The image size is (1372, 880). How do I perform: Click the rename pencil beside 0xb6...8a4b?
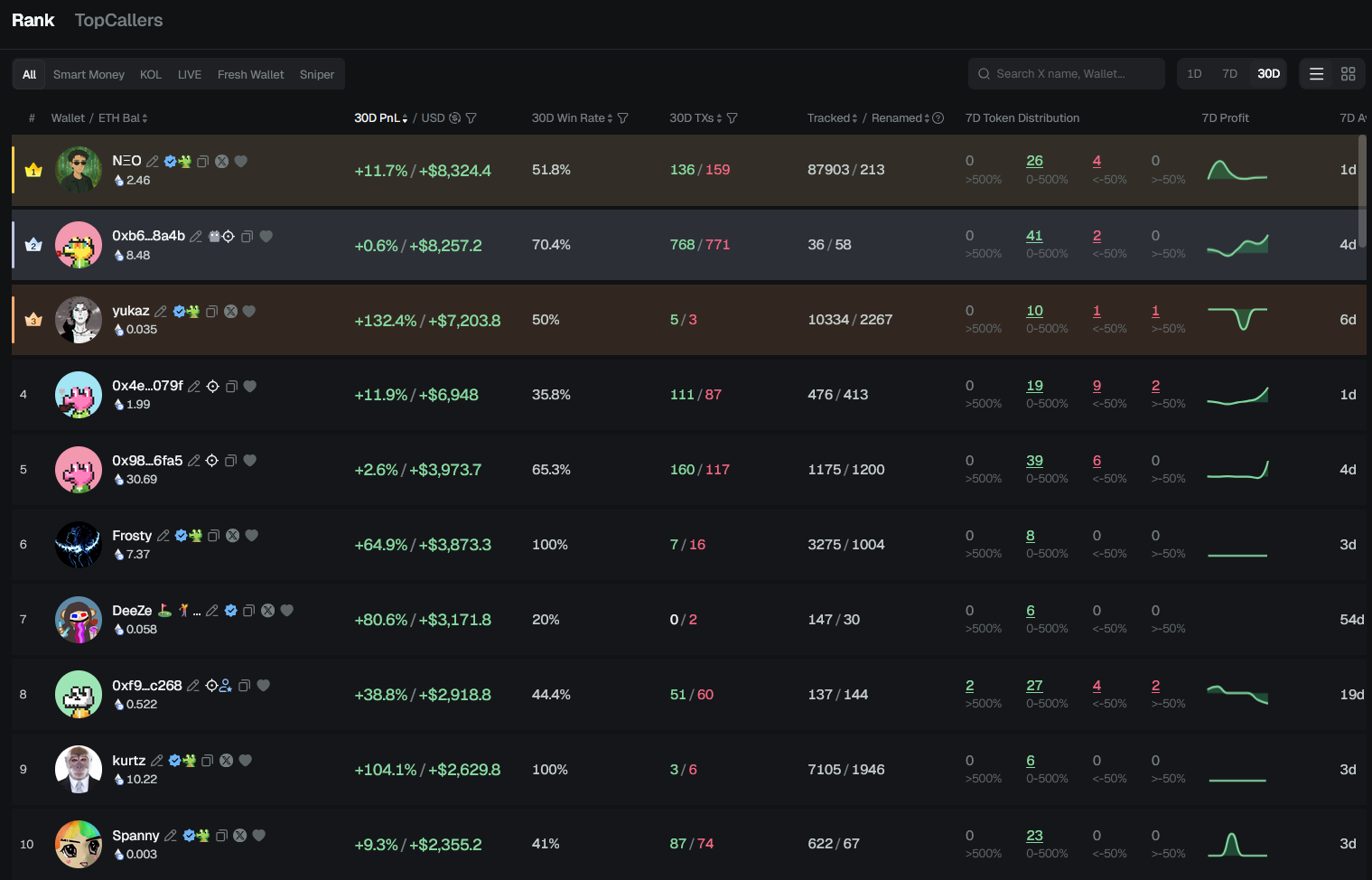tap(196, 237)
